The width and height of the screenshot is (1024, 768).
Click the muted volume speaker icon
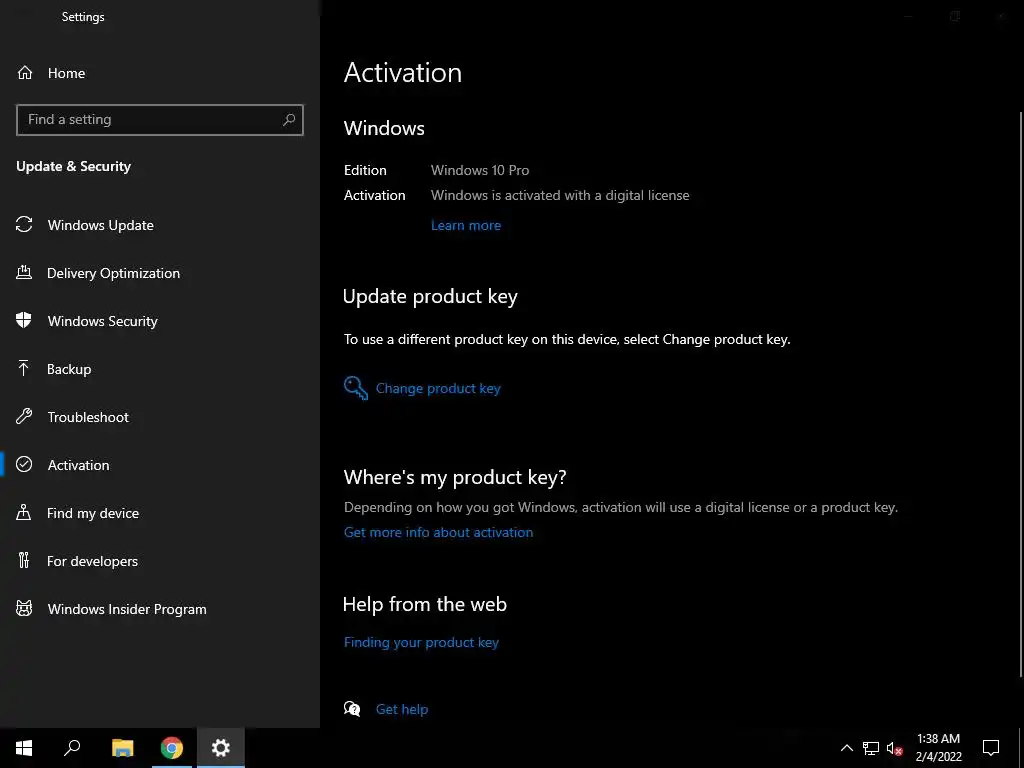click(894, 748)
